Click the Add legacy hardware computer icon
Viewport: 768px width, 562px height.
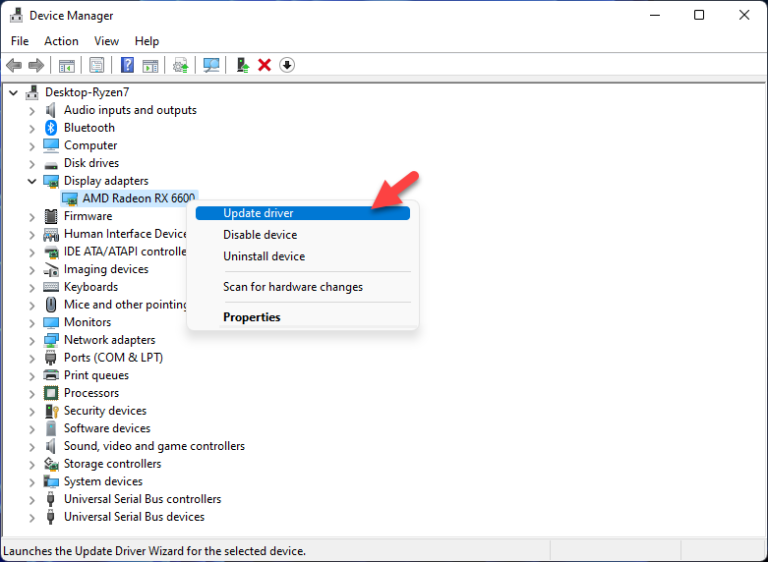[x=242, y=65]
